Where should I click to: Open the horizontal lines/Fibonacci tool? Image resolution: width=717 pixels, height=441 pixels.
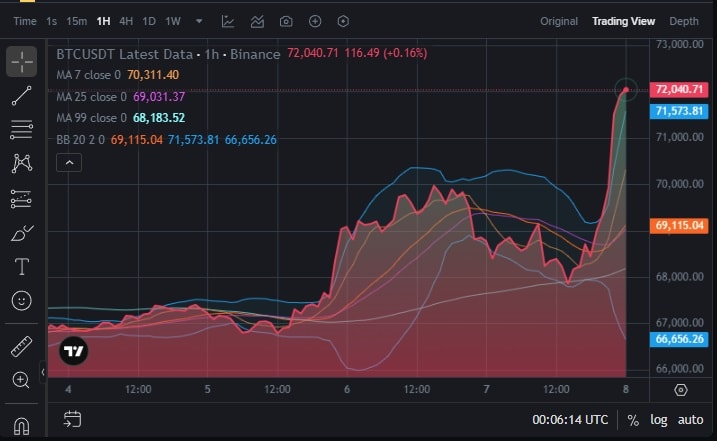[x=21, y=129]
